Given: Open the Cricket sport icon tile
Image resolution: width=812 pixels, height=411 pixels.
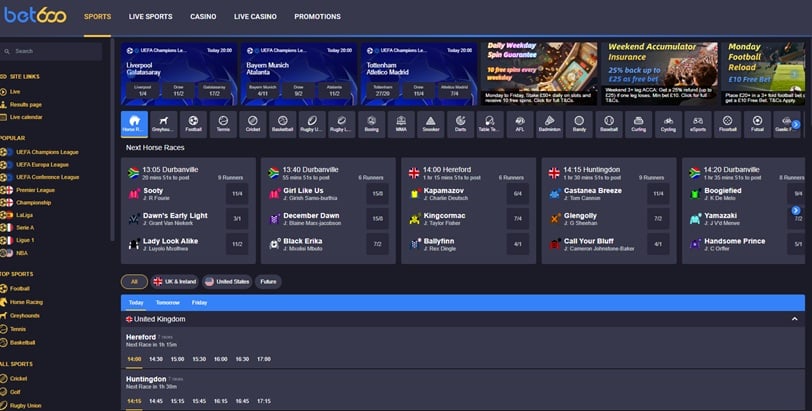Looking at the screenshot, I should [253, 124].
